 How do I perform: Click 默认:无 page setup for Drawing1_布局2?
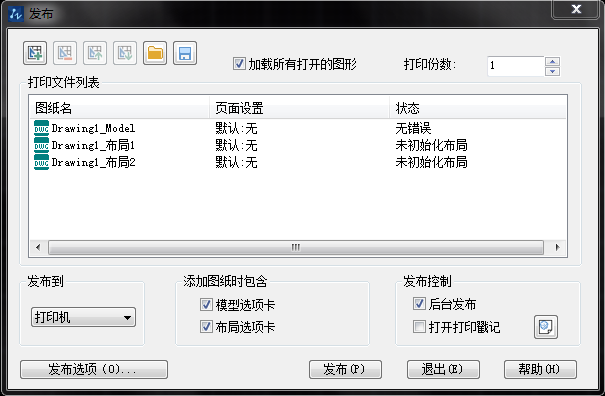(236, 162)
